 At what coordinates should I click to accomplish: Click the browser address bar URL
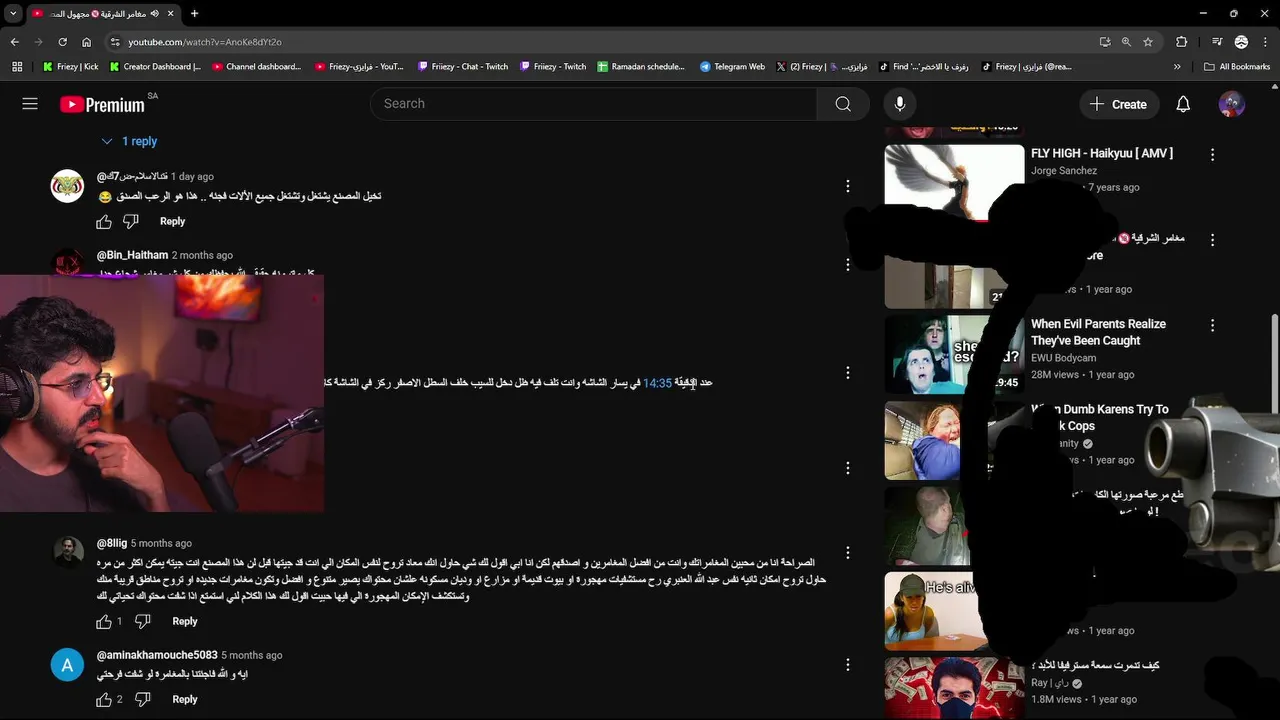(205, 42)
